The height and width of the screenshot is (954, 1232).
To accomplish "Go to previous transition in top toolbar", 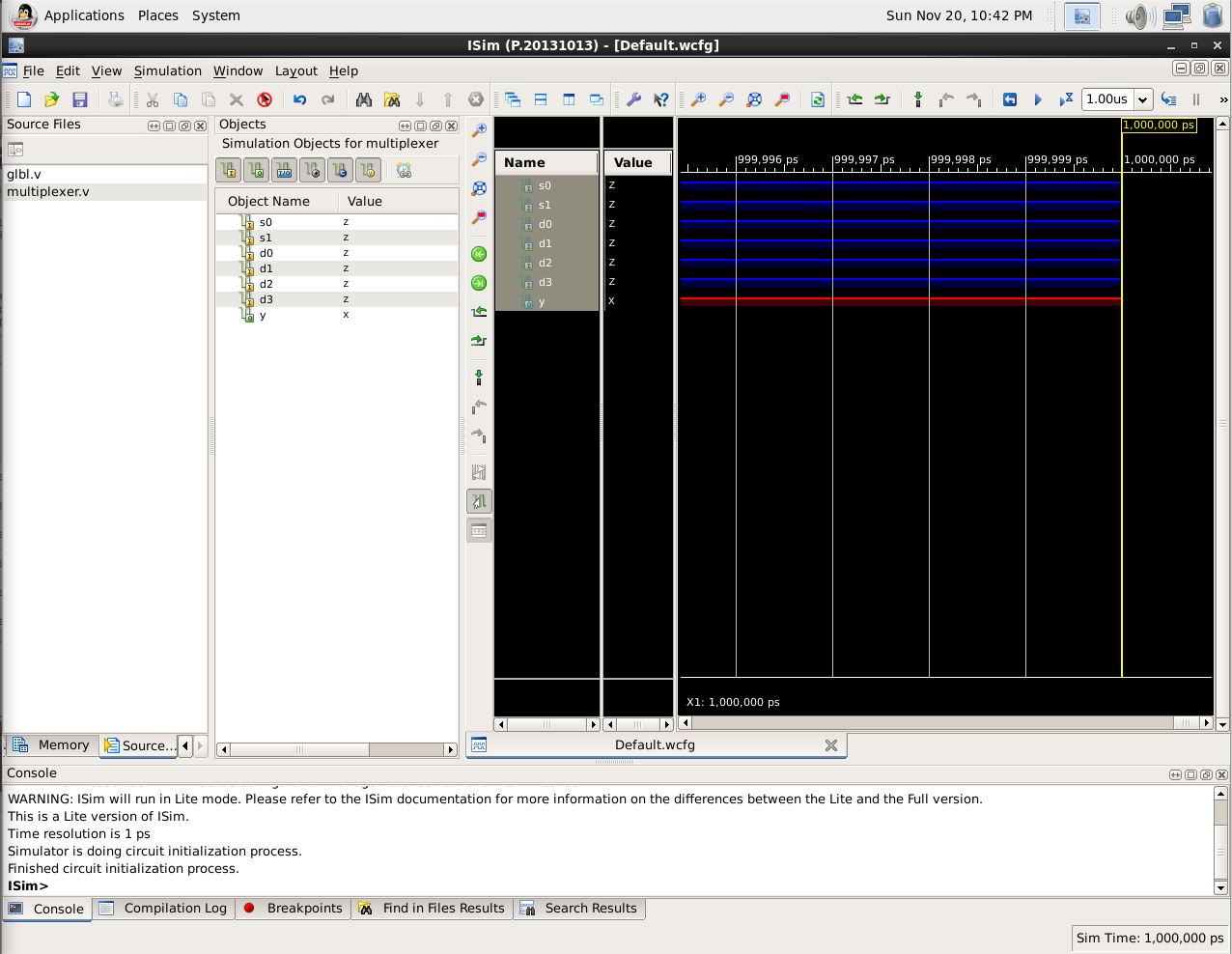I will (x=854, y=99).
